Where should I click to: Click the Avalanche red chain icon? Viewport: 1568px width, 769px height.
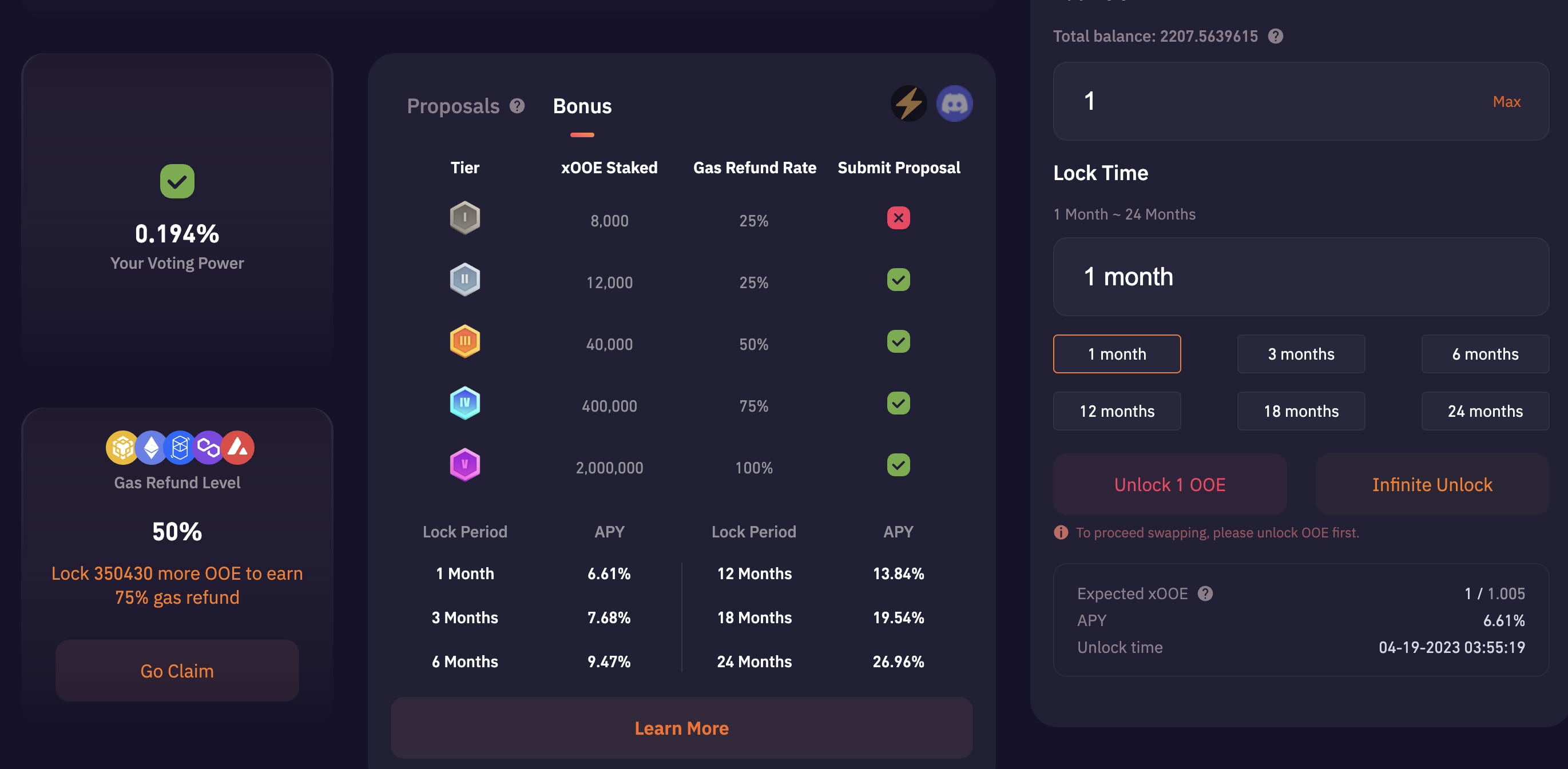pos(238,448)
